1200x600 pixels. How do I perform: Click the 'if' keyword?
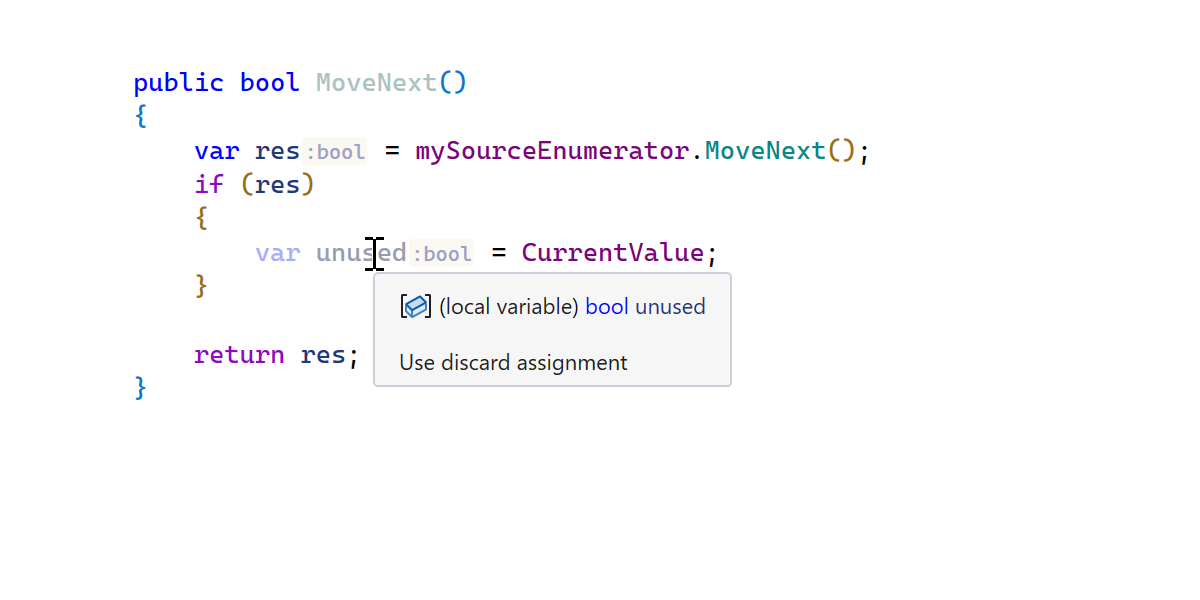pyautogui.click(x=209, y=184)
